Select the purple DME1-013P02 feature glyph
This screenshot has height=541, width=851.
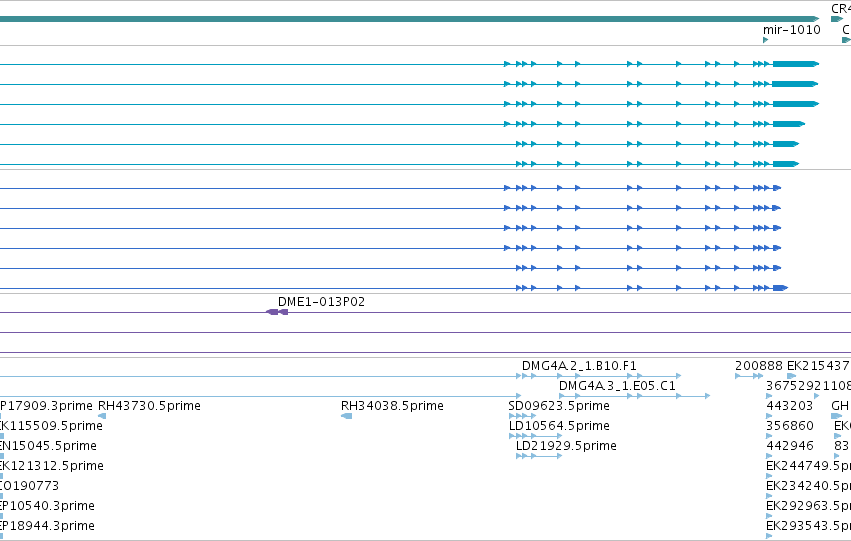point(277,312)
